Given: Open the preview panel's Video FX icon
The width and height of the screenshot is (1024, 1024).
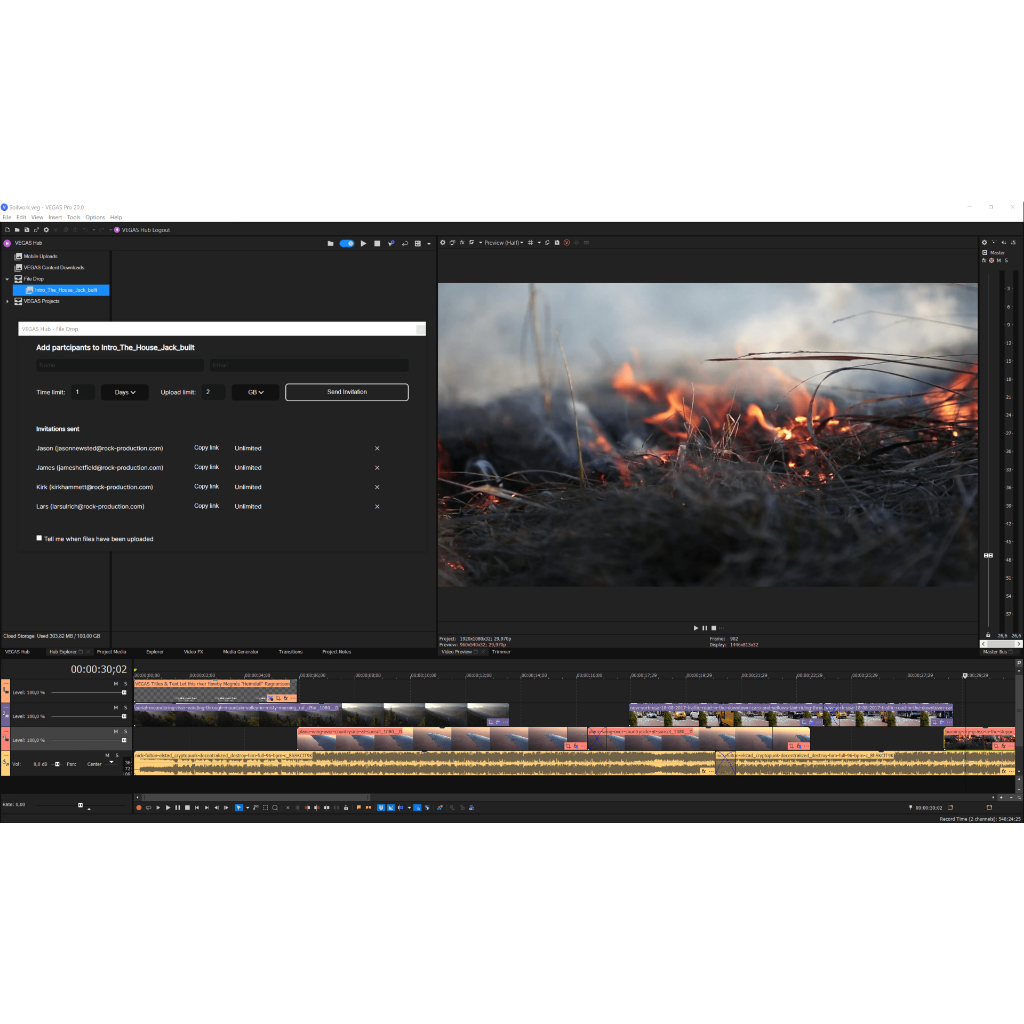Looking at the screenshot, I should click(462, 242).
